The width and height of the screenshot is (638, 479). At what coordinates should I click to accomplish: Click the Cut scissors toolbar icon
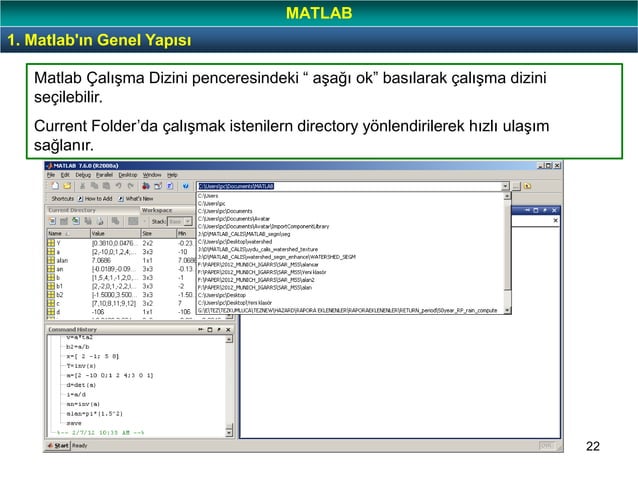(x=83, y=186)
